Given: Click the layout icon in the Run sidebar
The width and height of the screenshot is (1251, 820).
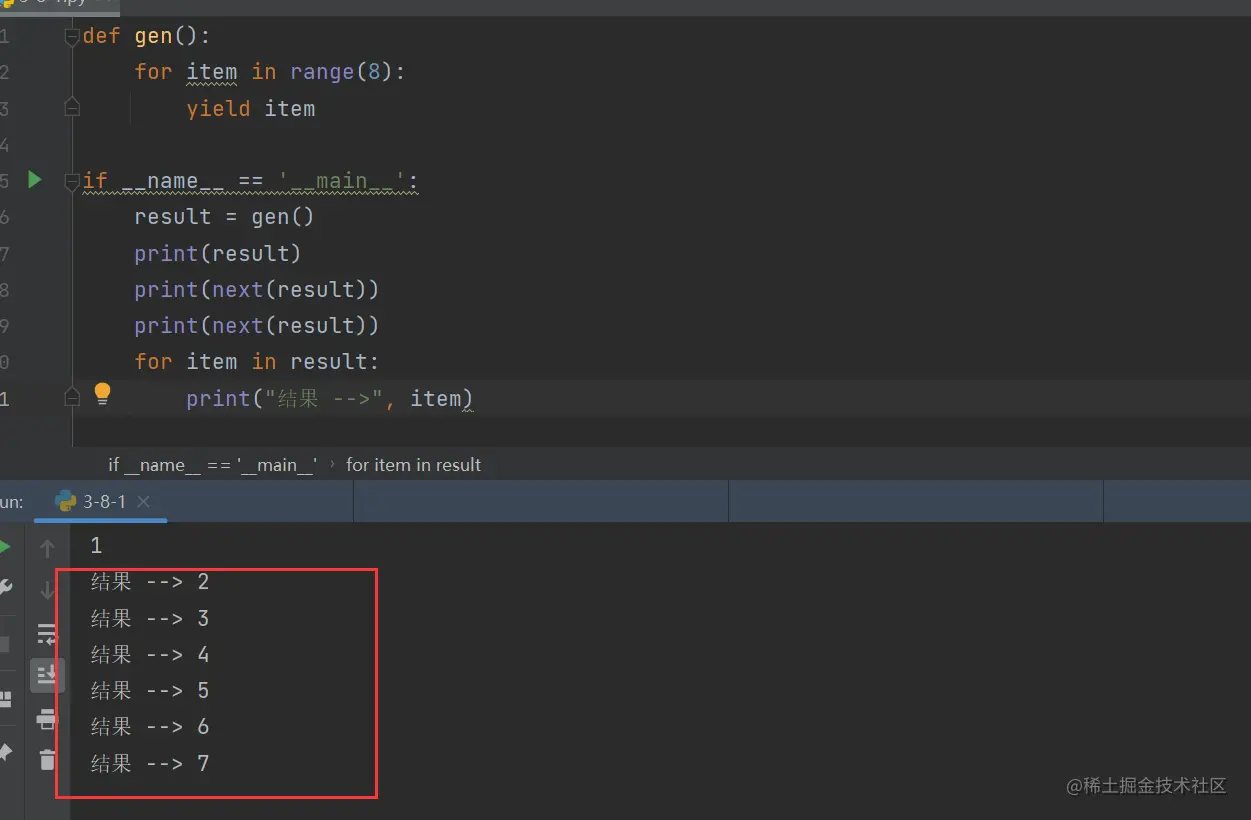Looking at the screenshot, I should [4, 699].
